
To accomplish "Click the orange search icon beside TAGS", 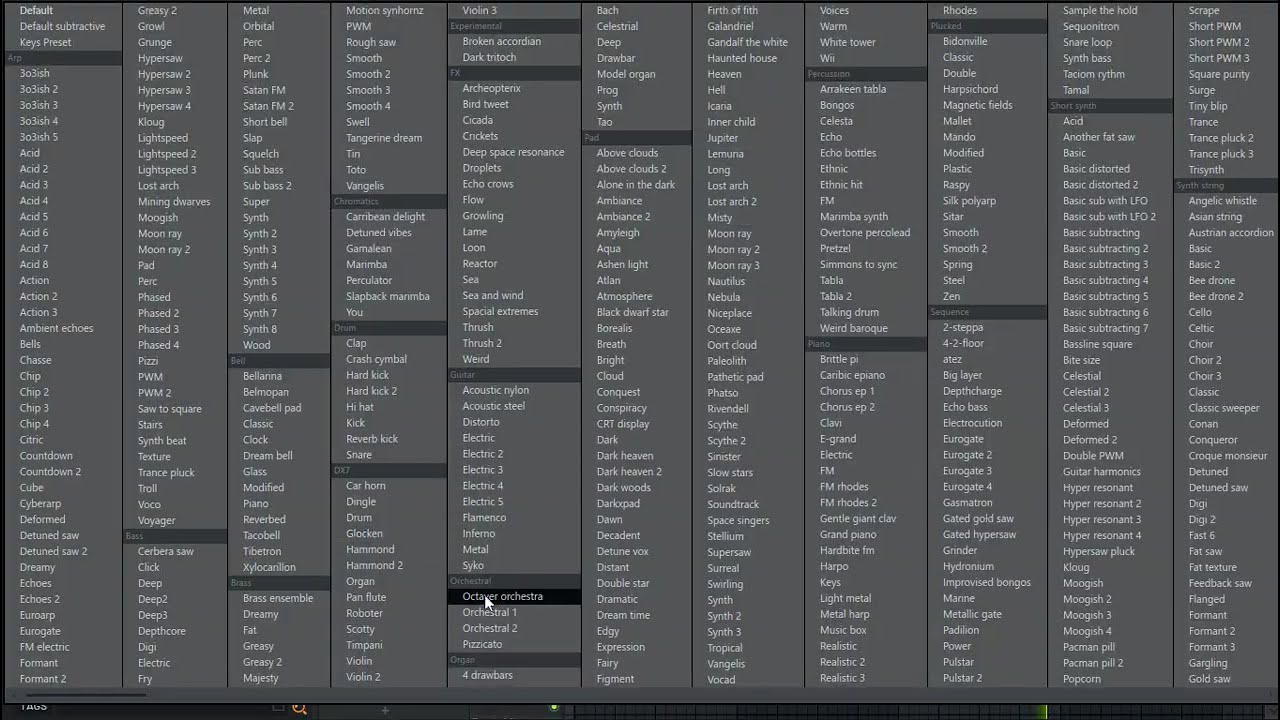I will point(298,709).
